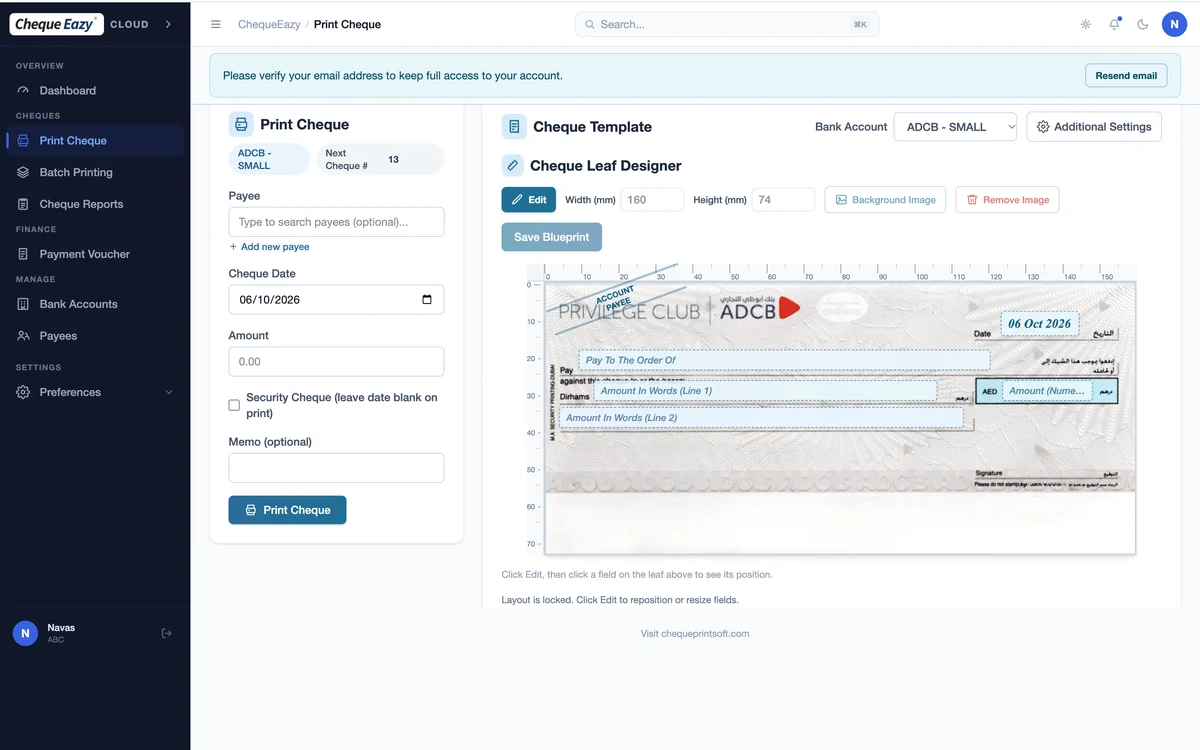Select the Pay To The Order Of field
1200x750 pixels.
point(784,360)
